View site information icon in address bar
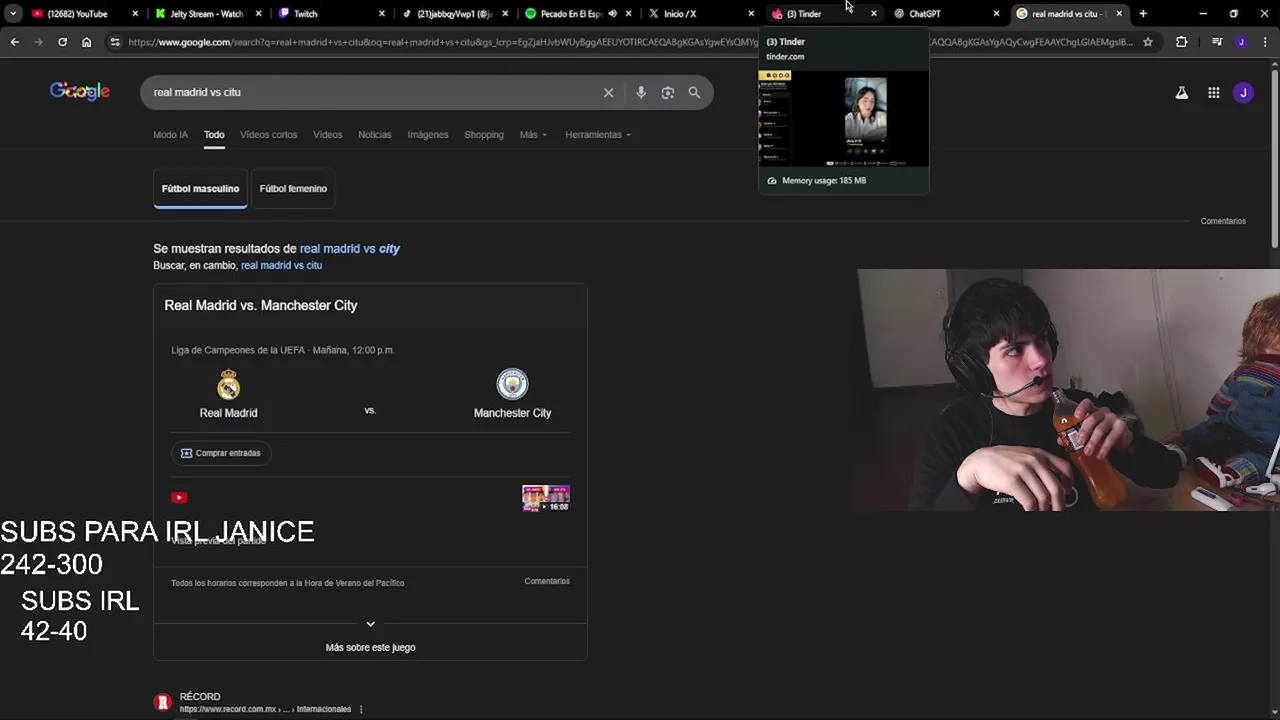 click(115, 42)
